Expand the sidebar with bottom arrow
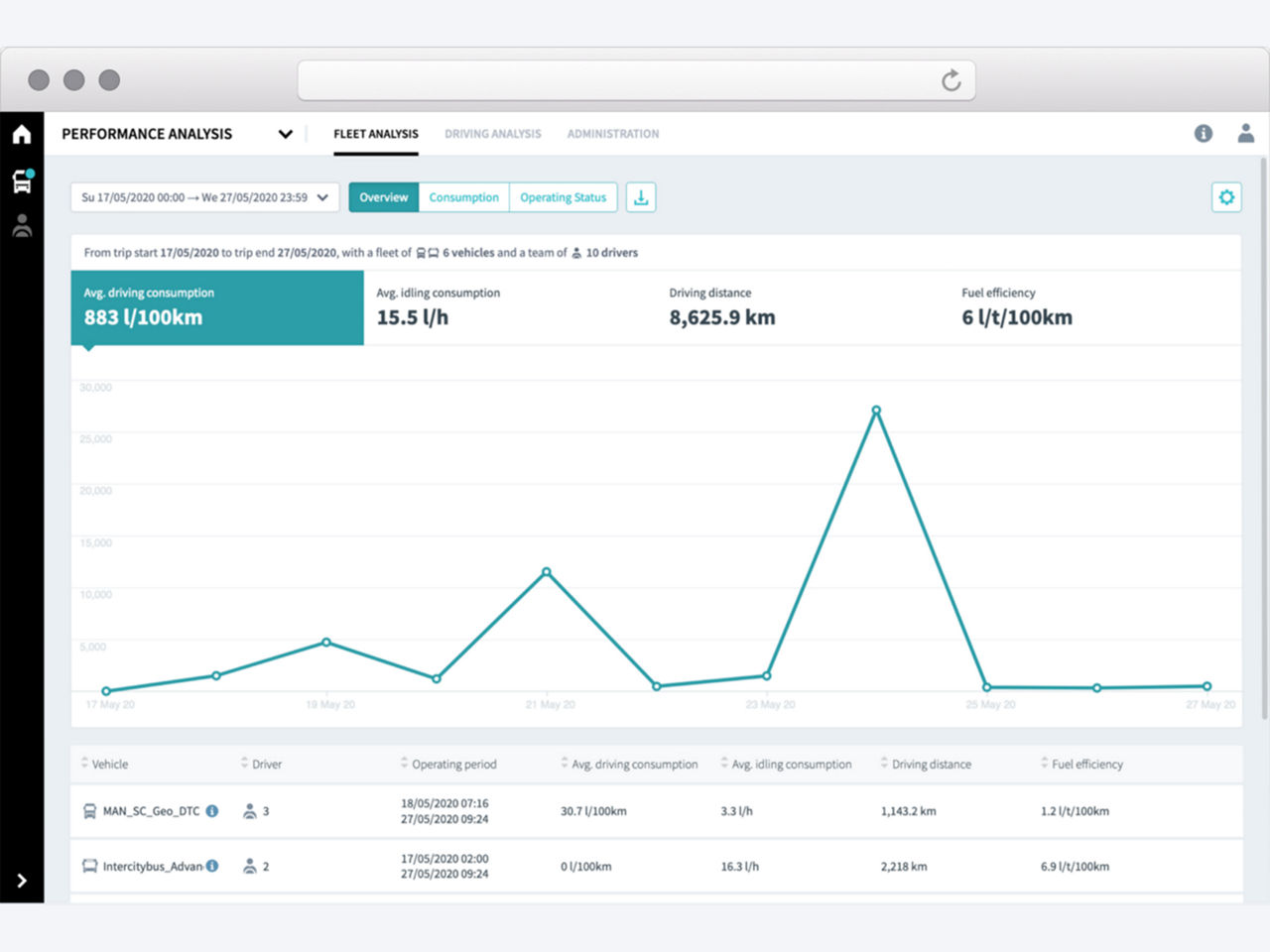This screenshot has height=952, width=1270. click(x=22, y=881)
